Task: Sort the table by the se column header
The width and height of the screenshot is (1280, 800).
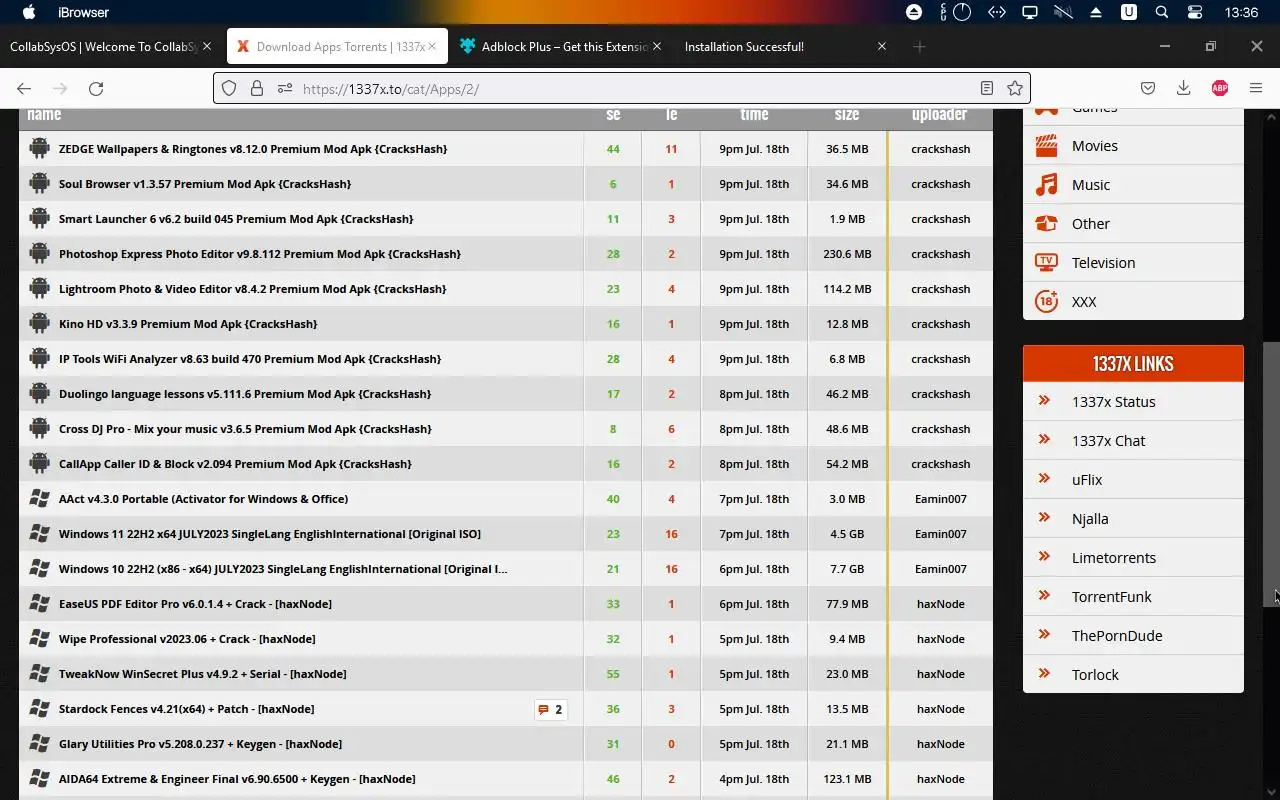Action: point(613,114)
